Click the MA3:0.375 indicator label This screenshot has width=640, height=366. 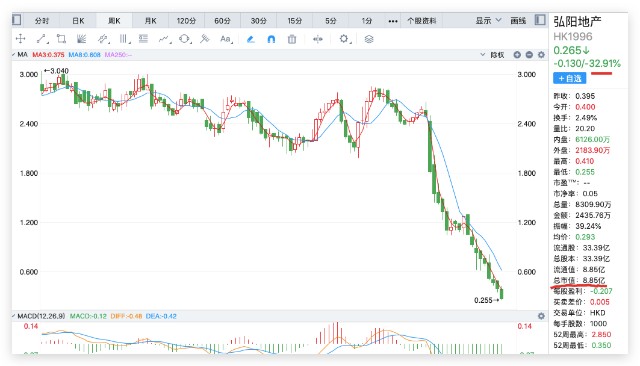pyautogui.click(x=48, y=55)
